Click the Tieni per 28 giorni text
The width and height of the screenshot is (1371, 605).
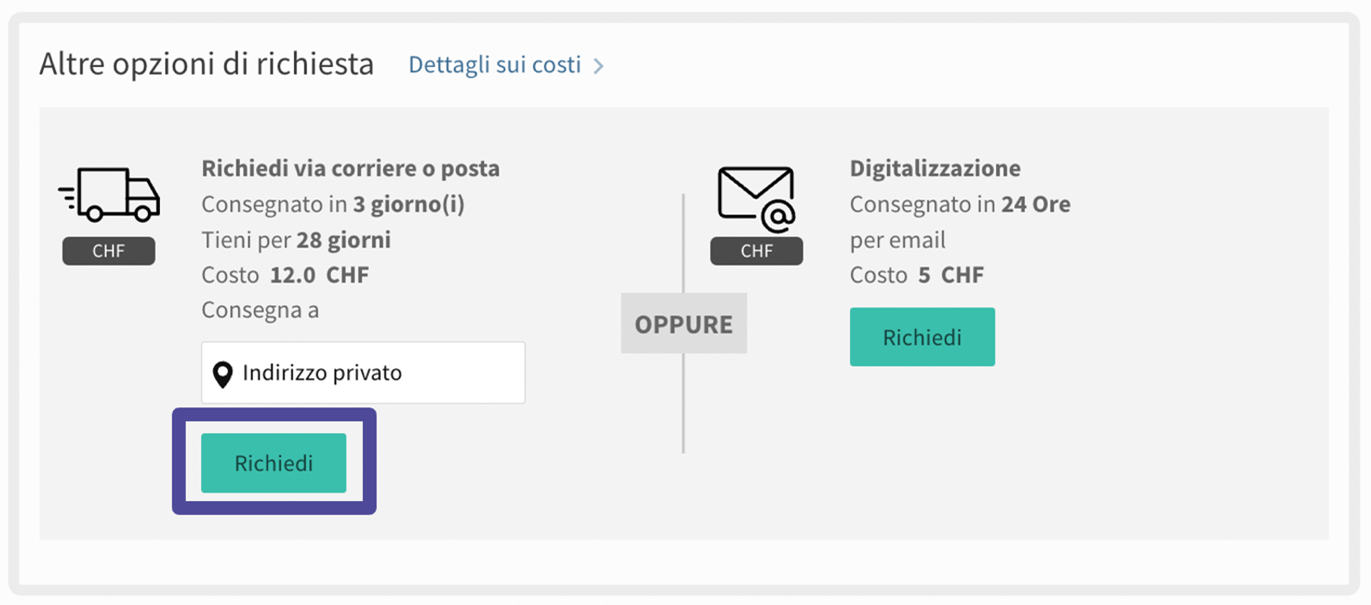point(296,240)
